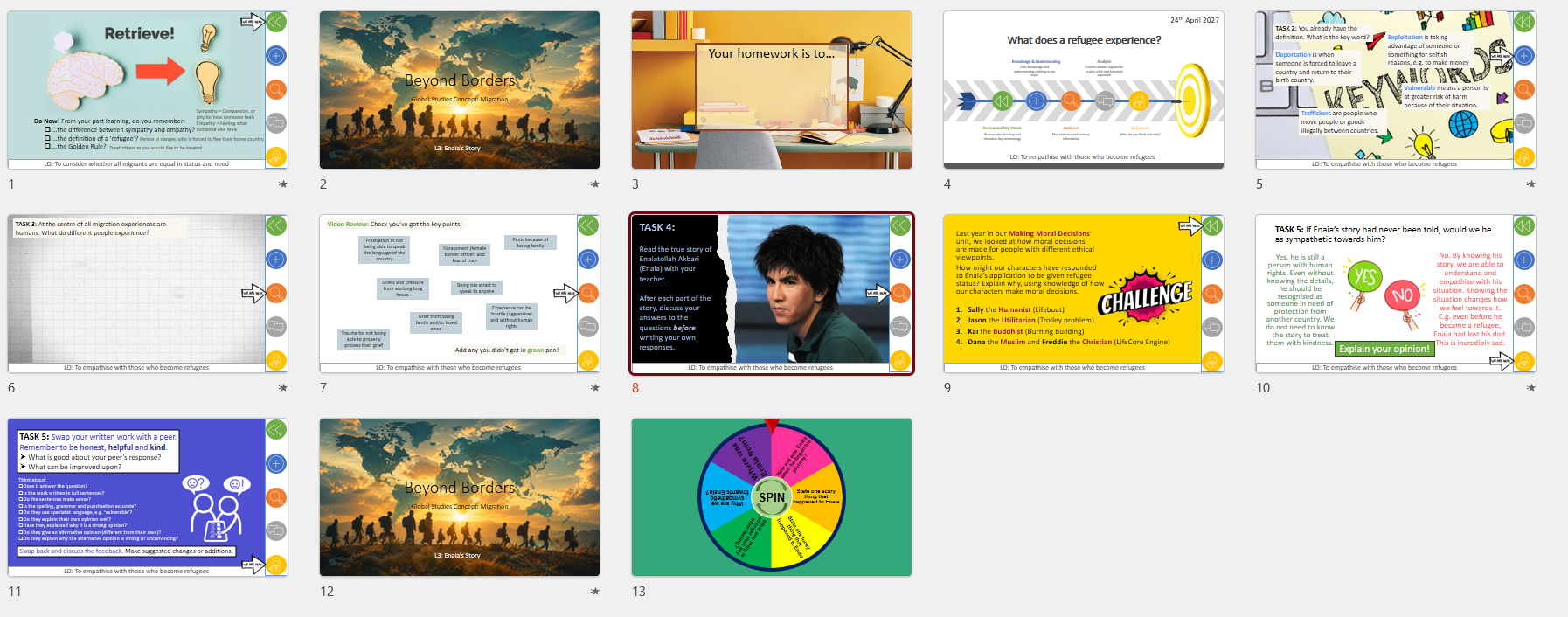Click the slide number "4" label

(x=947, y=184)
